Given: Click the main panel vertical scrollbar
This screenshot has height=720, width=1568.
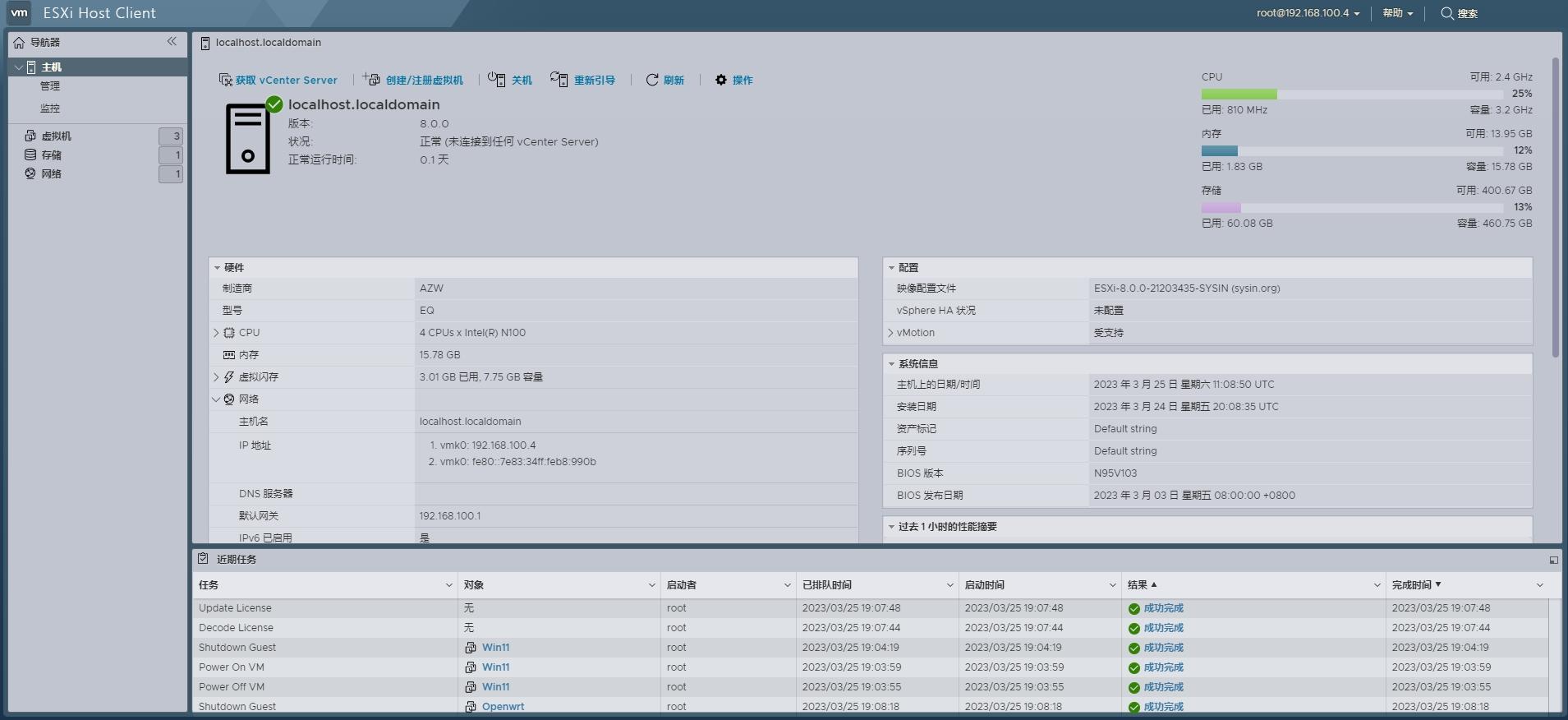Looking at the screenshot, I should click(x=1555, y=207).
